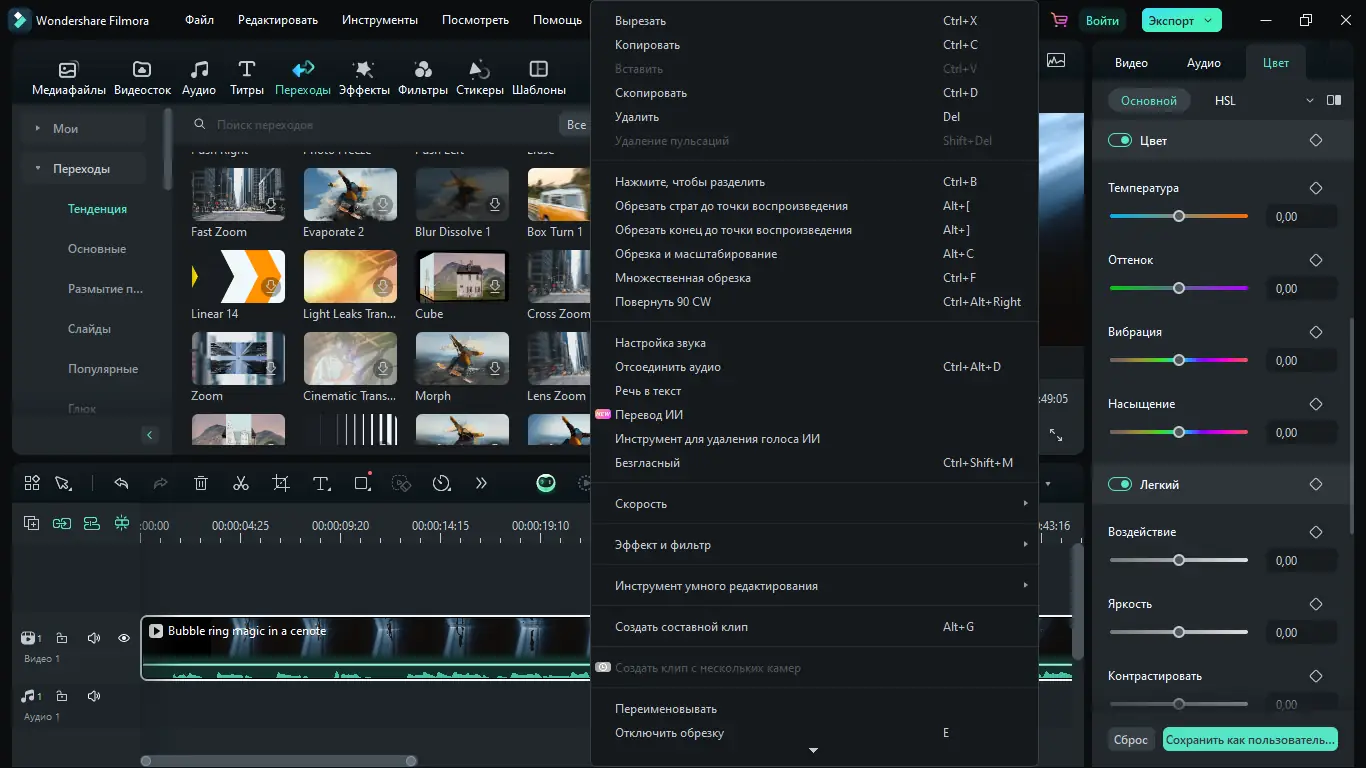Expand the Скорость submenu
Screen dimensions: 1366x768
click(x=815, y=504)
